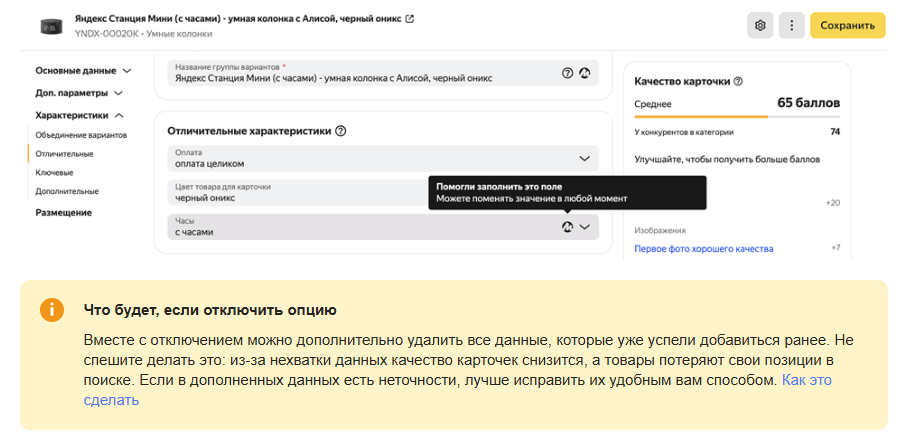Screen dimensions: 904x445
Task: Click the 65 баллов score text
Action: click(808, 103)
